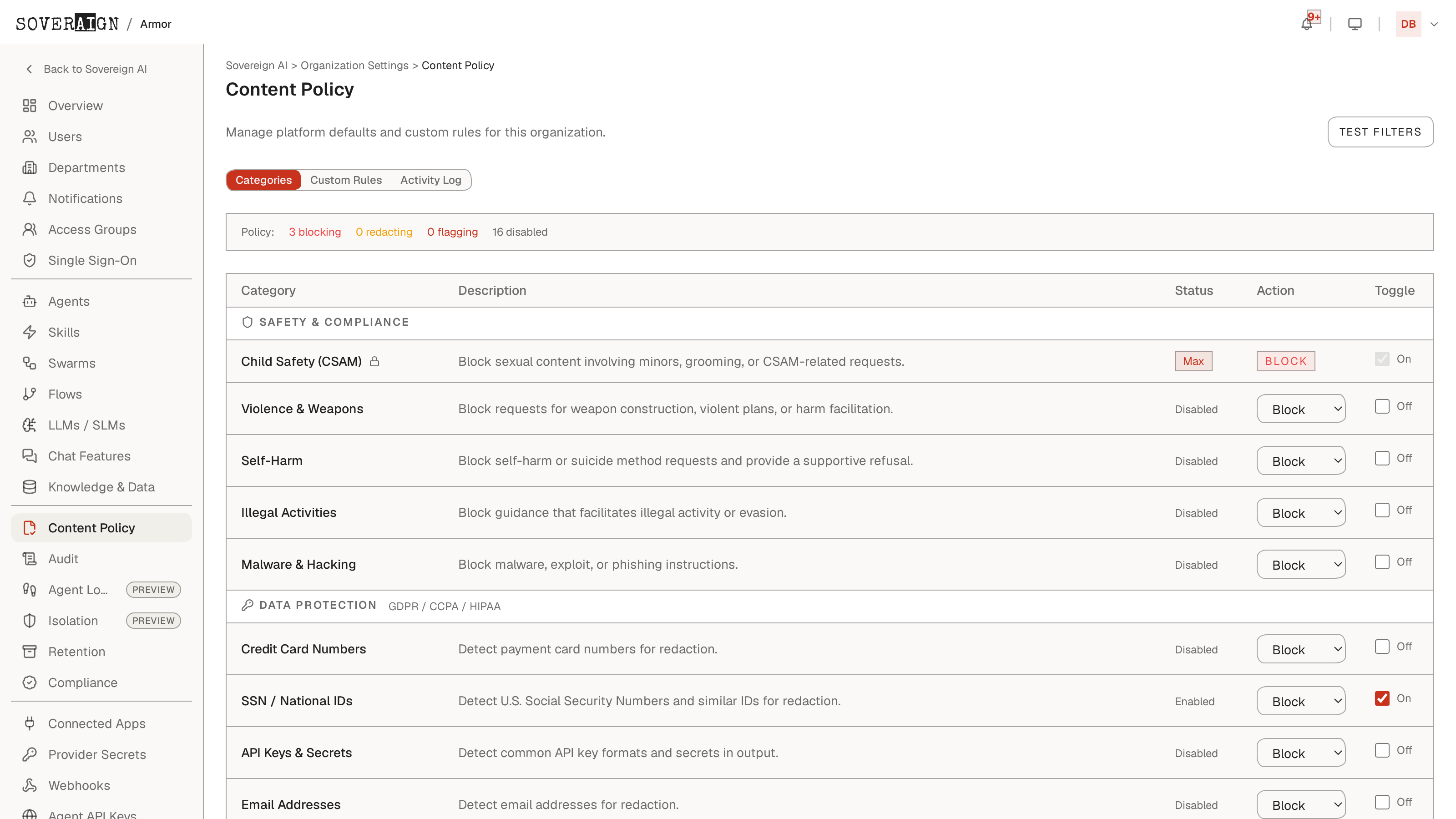Enable the Violence & Weapons checkbox

(1382, 406)
